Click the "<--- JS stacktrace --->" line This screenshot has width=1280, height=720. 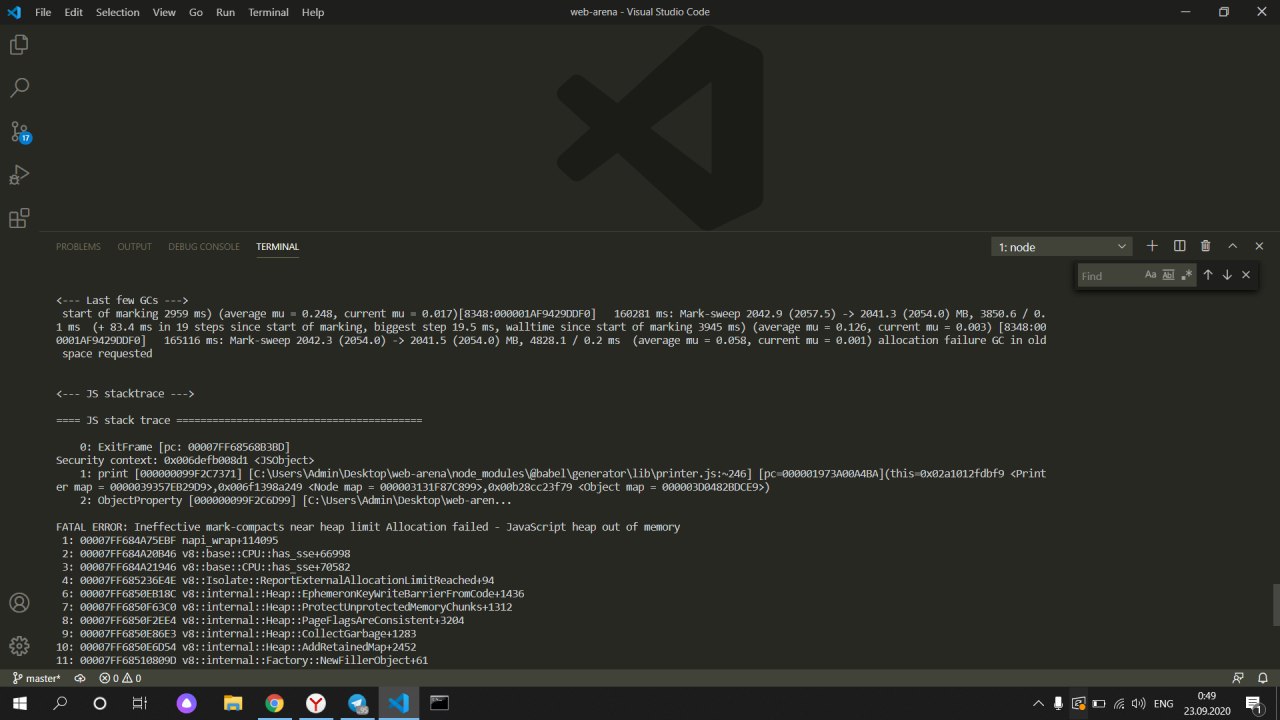coord(125,393)
